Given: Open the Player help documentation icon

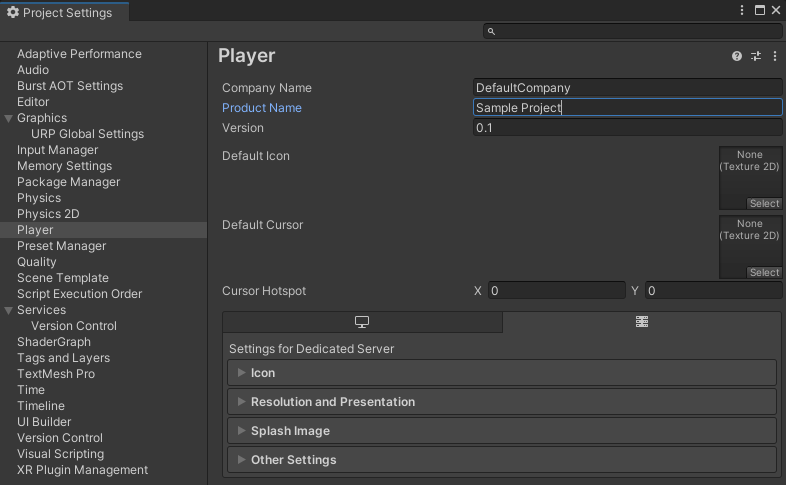Looking at the screenshot, I should [737, 56].
